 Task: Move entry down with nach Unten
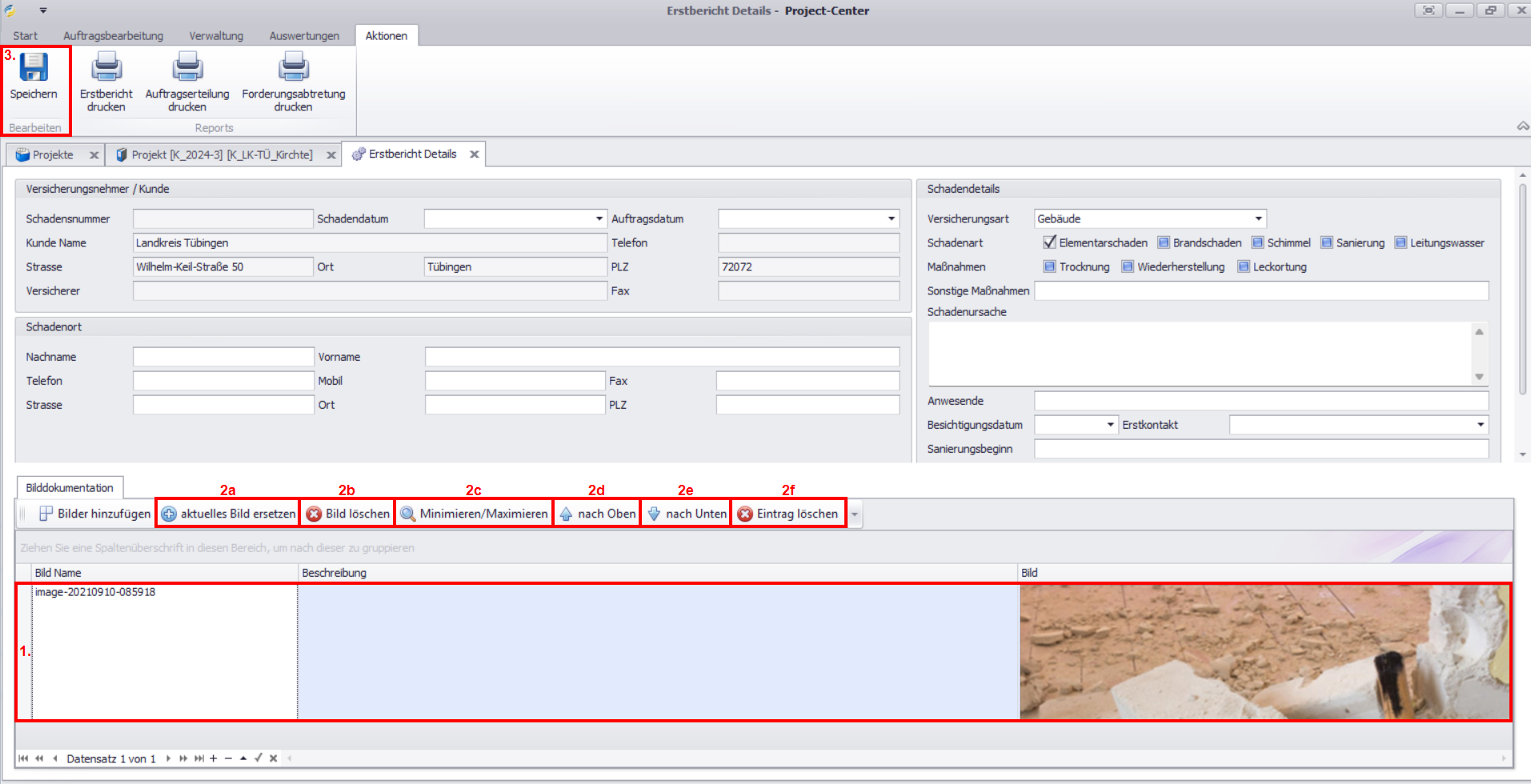coord(686,514)
